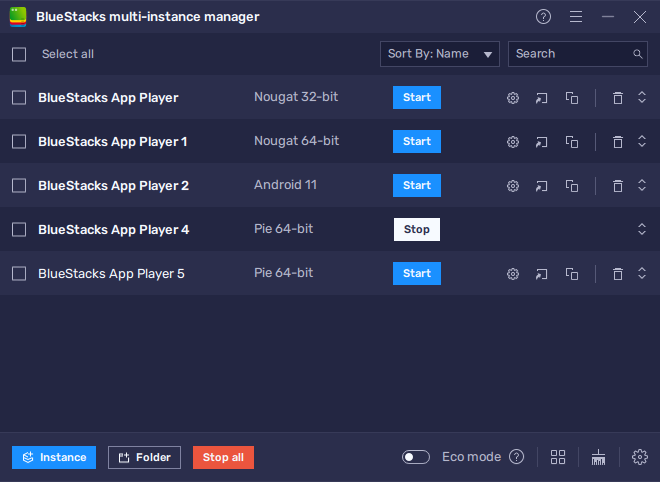Clone the BlueStacks App Player 5 instance

tap(572, 274)
